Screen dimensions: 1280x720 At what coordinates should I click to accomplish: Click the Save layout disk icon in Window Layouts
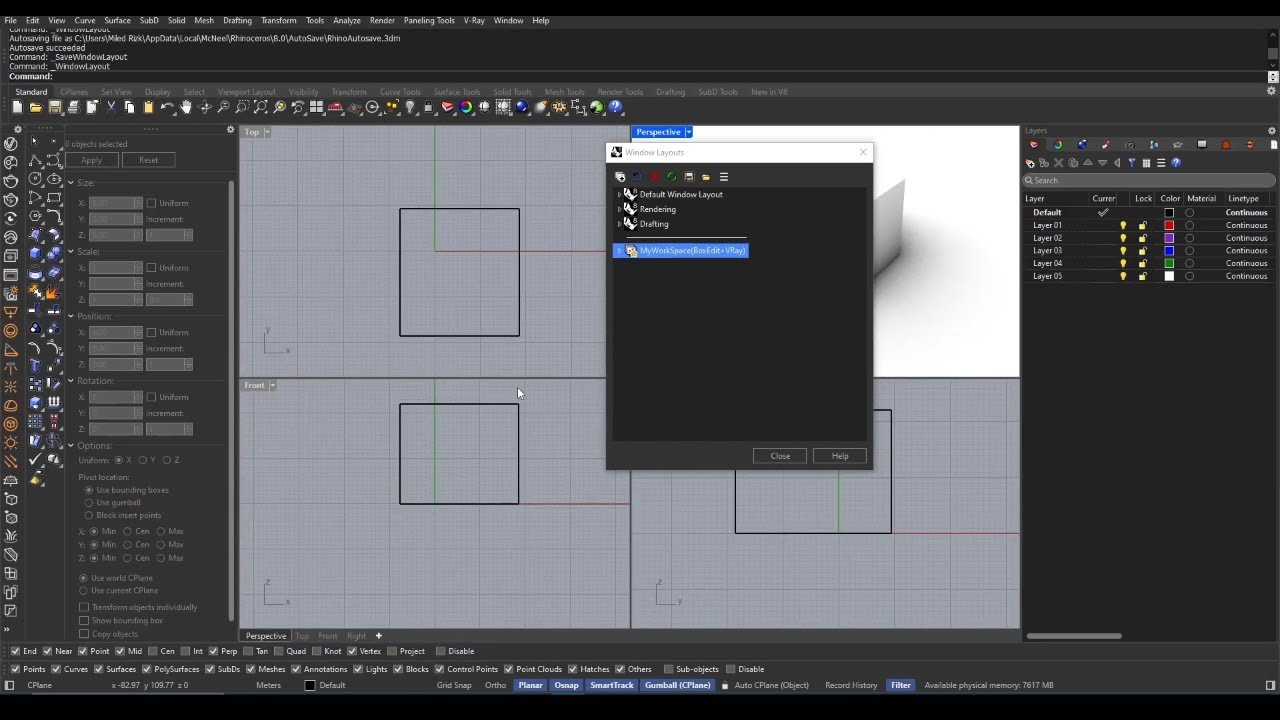pyautogui.click(x=689, y=177)
